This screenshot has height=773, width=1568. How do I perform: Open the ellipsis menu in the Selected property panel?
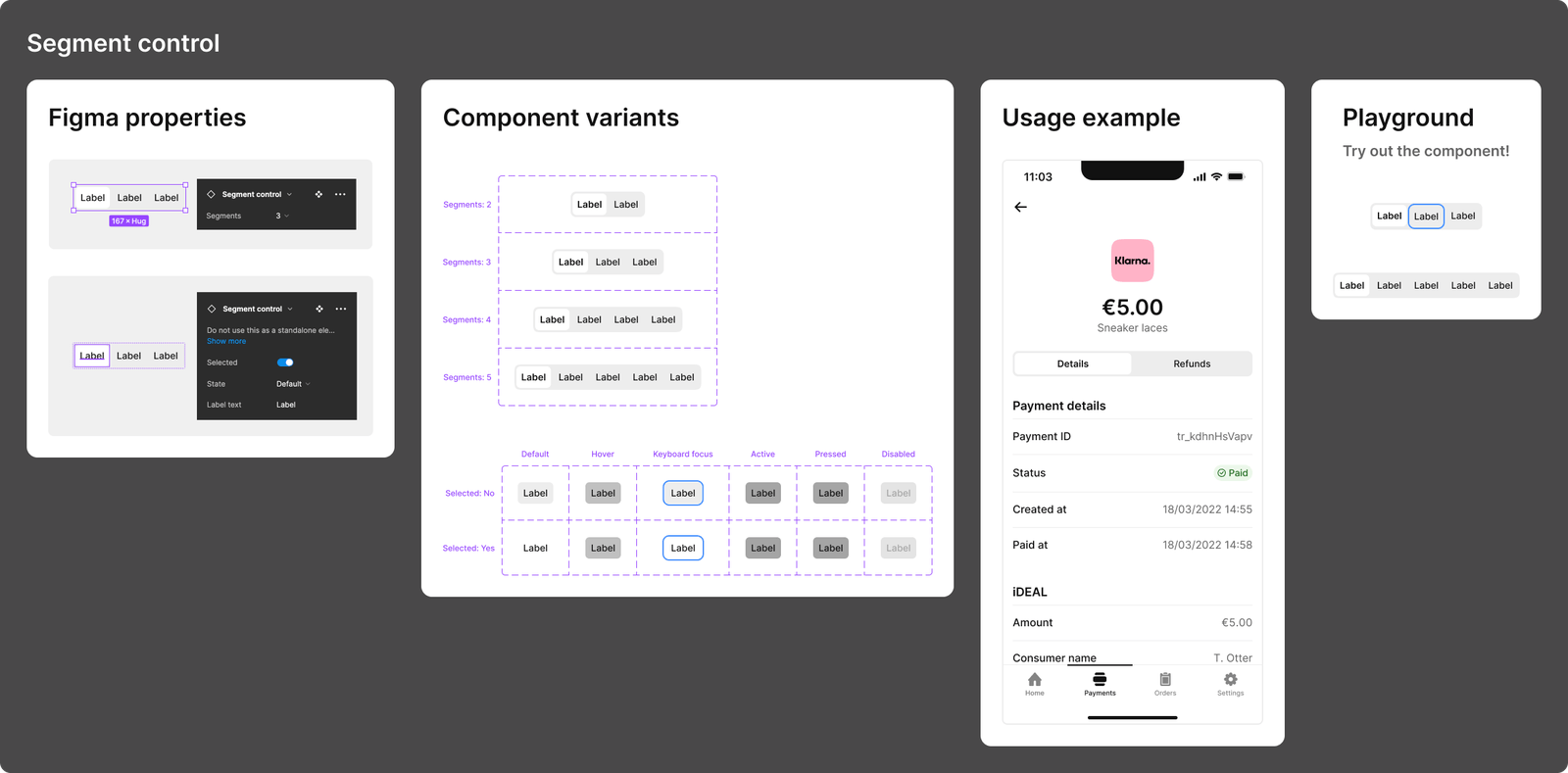pos(341,309)
